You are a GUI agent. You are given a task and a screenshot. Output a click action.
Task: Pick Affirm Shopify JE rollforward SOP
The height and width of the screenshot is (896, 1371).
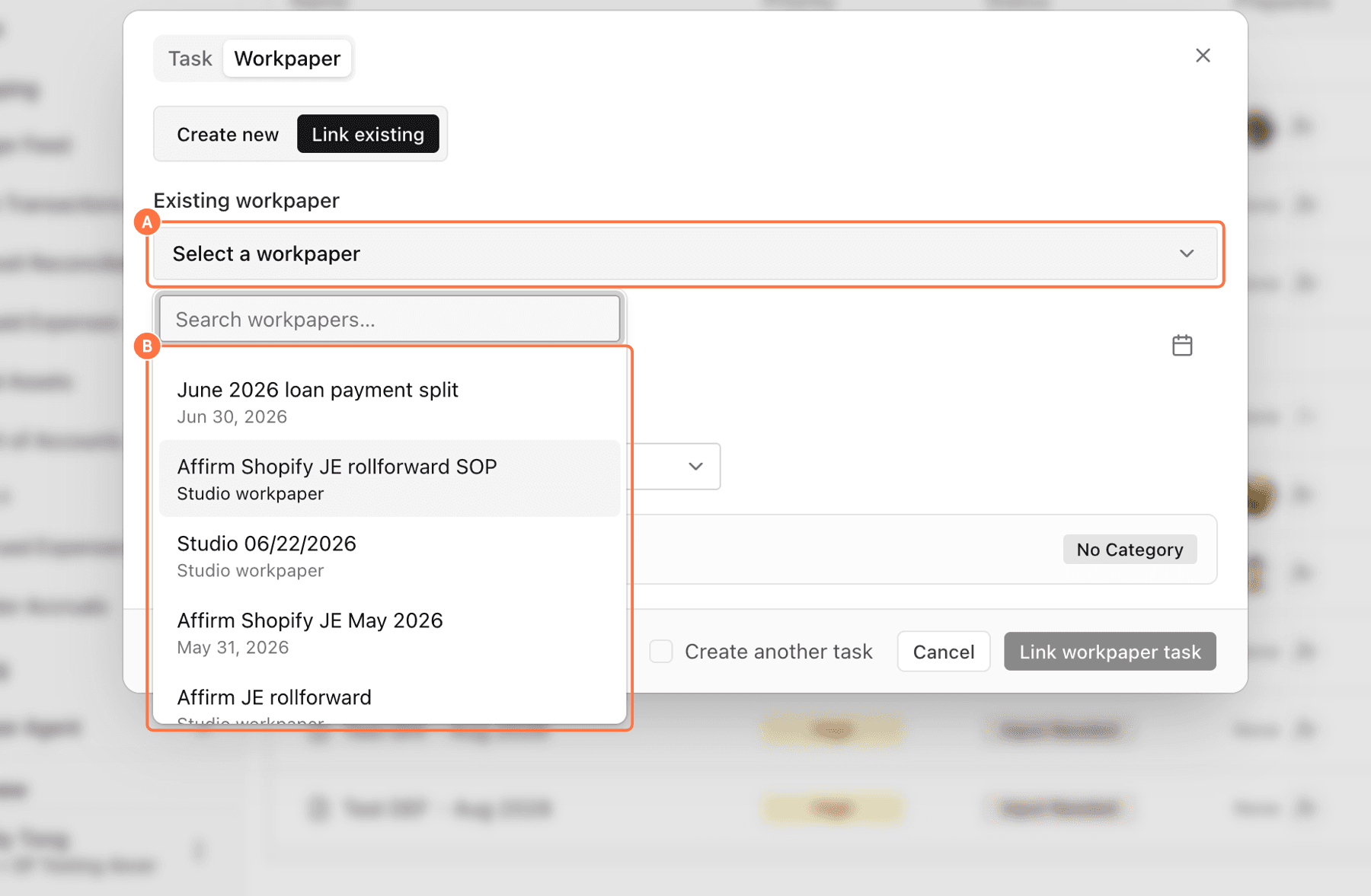pos(389,479)
